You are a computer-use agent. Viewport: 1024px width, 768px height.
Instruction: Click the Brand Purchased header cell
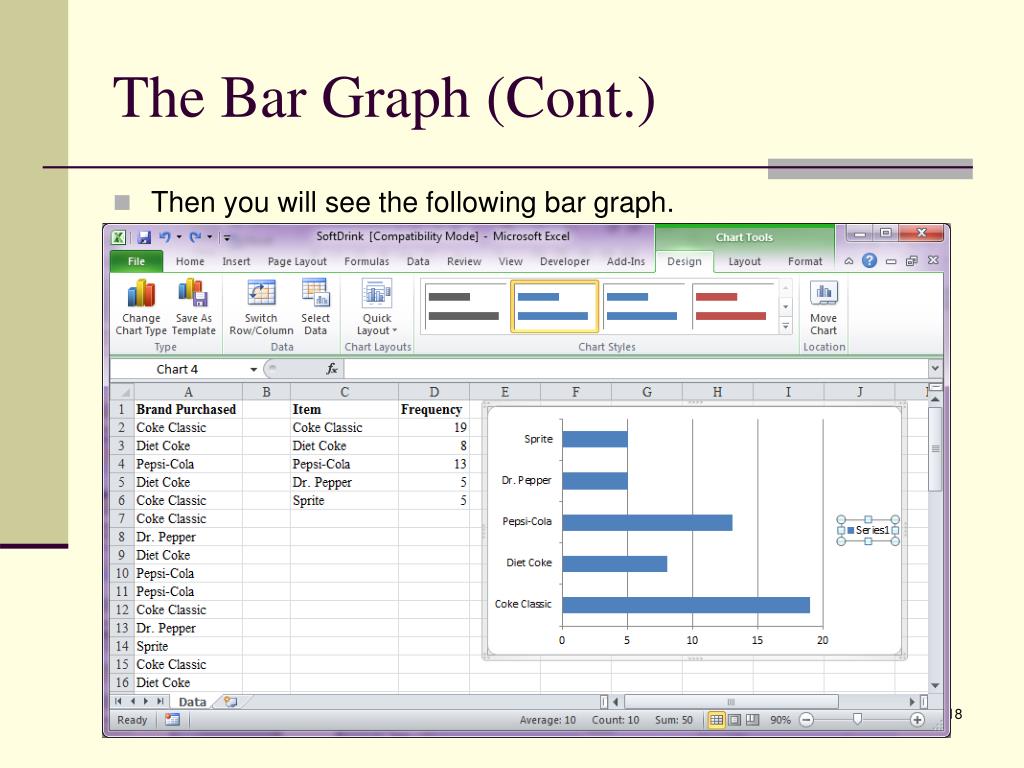click(x=187, y=409)
